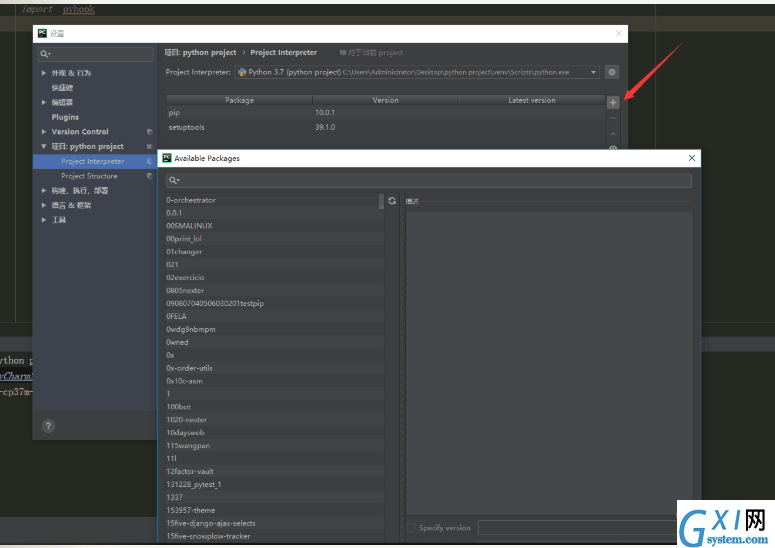Click the Package column header
This screenshot has height=548, width=775.
pyautogui.click(x=239, y=100)
